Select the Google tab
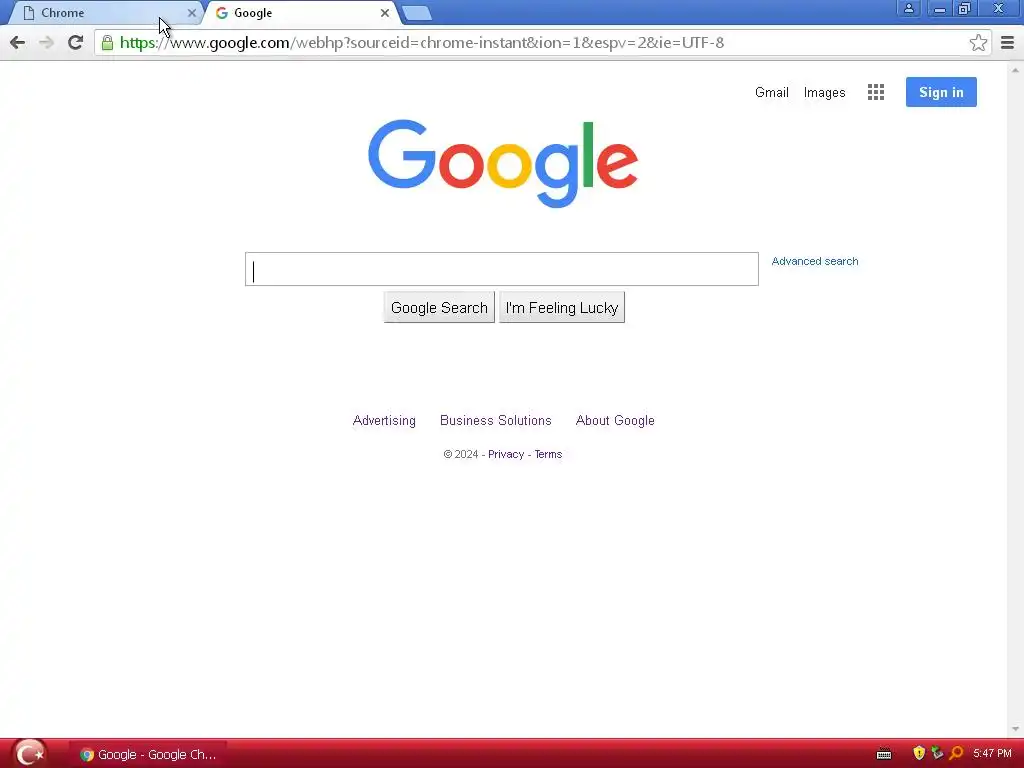Image resolution: width=1024 pixels, height=768 pixels. (x=302, y=13)
